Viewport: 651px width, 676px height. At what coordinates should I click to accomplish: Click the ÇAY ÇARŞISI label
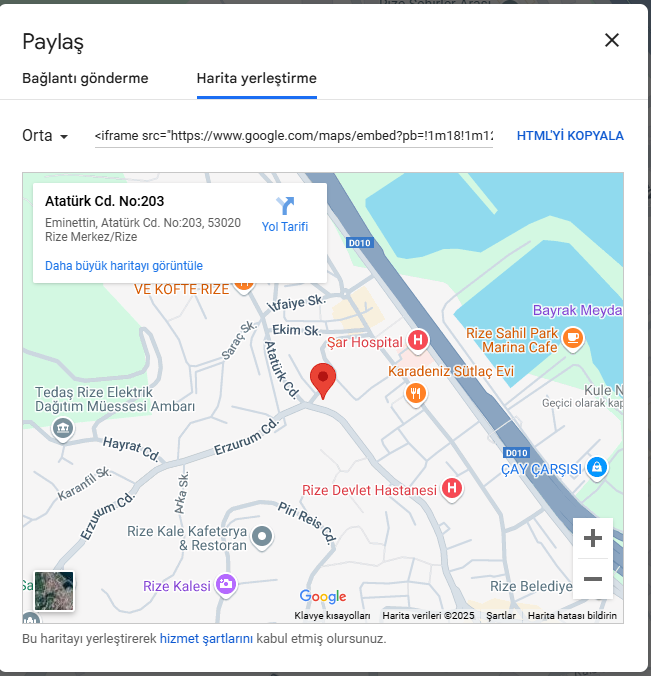pos(541,469)
